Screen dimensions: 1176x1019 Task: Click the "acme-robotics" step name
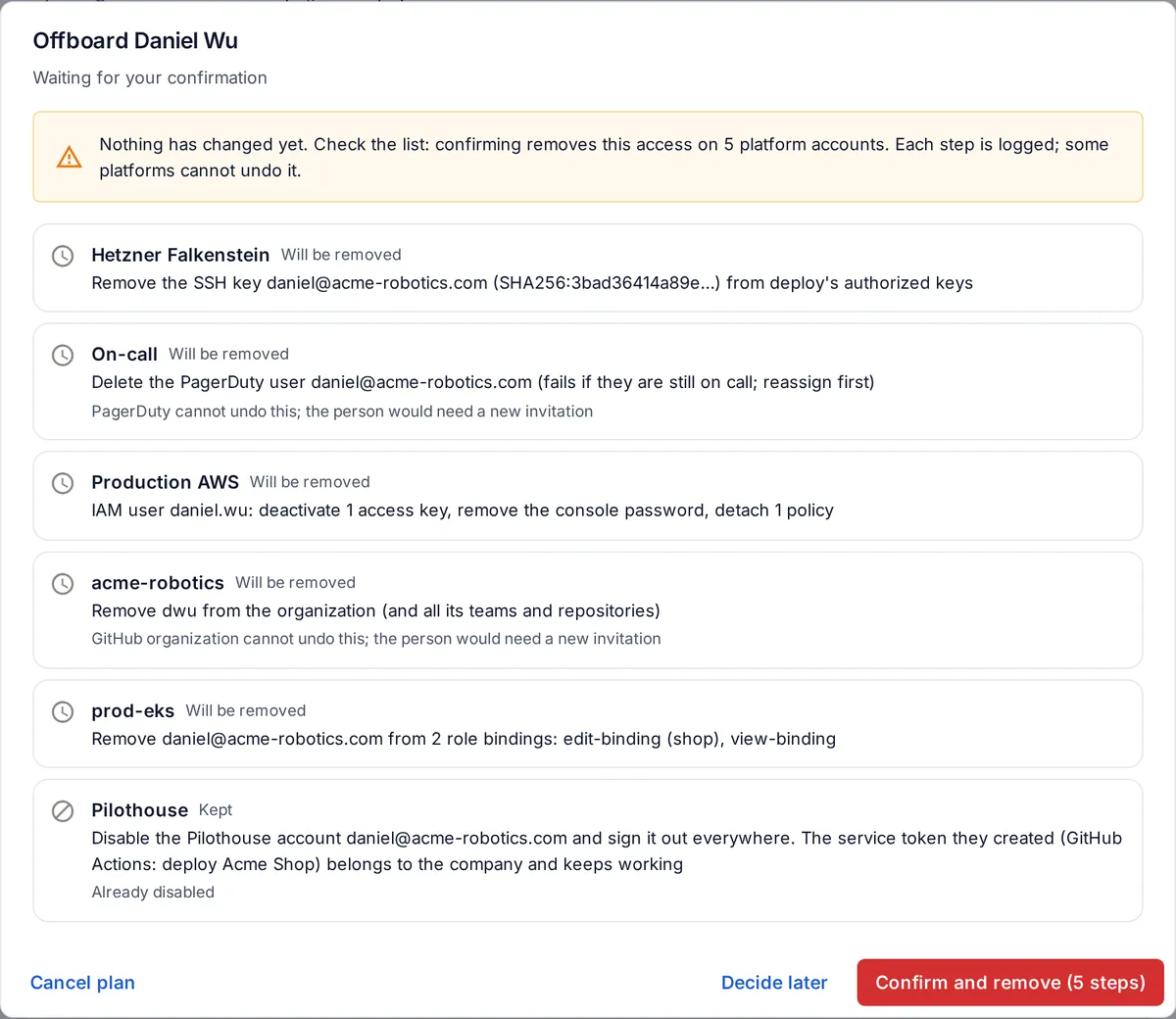158,583
